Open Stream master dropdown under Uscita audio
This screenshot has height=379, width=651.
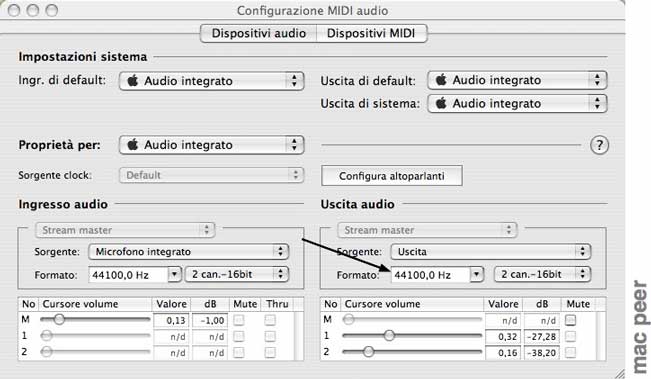427,230
